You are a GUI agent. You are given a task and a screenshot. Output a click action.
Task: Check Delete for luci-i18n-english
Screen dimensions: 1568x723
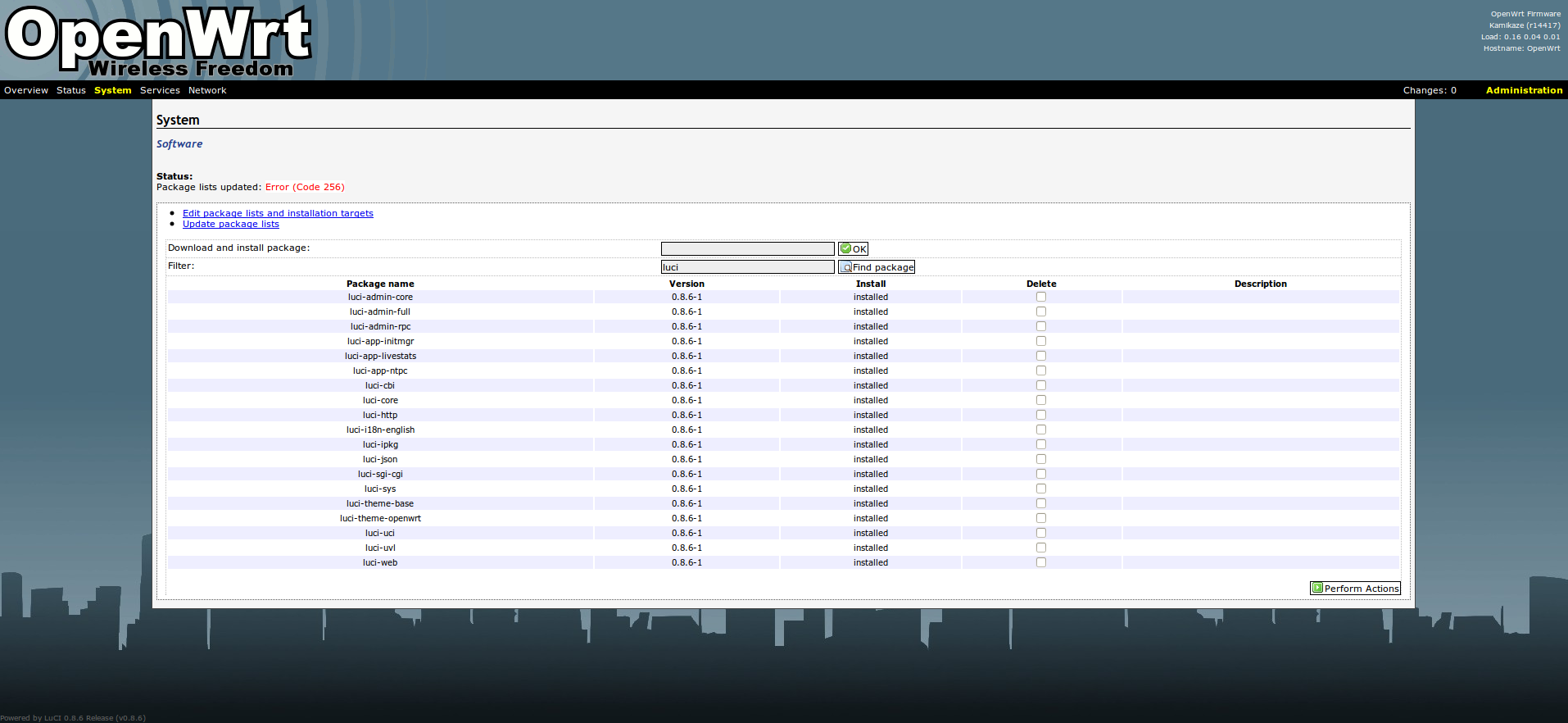(x=1041, y=430)
